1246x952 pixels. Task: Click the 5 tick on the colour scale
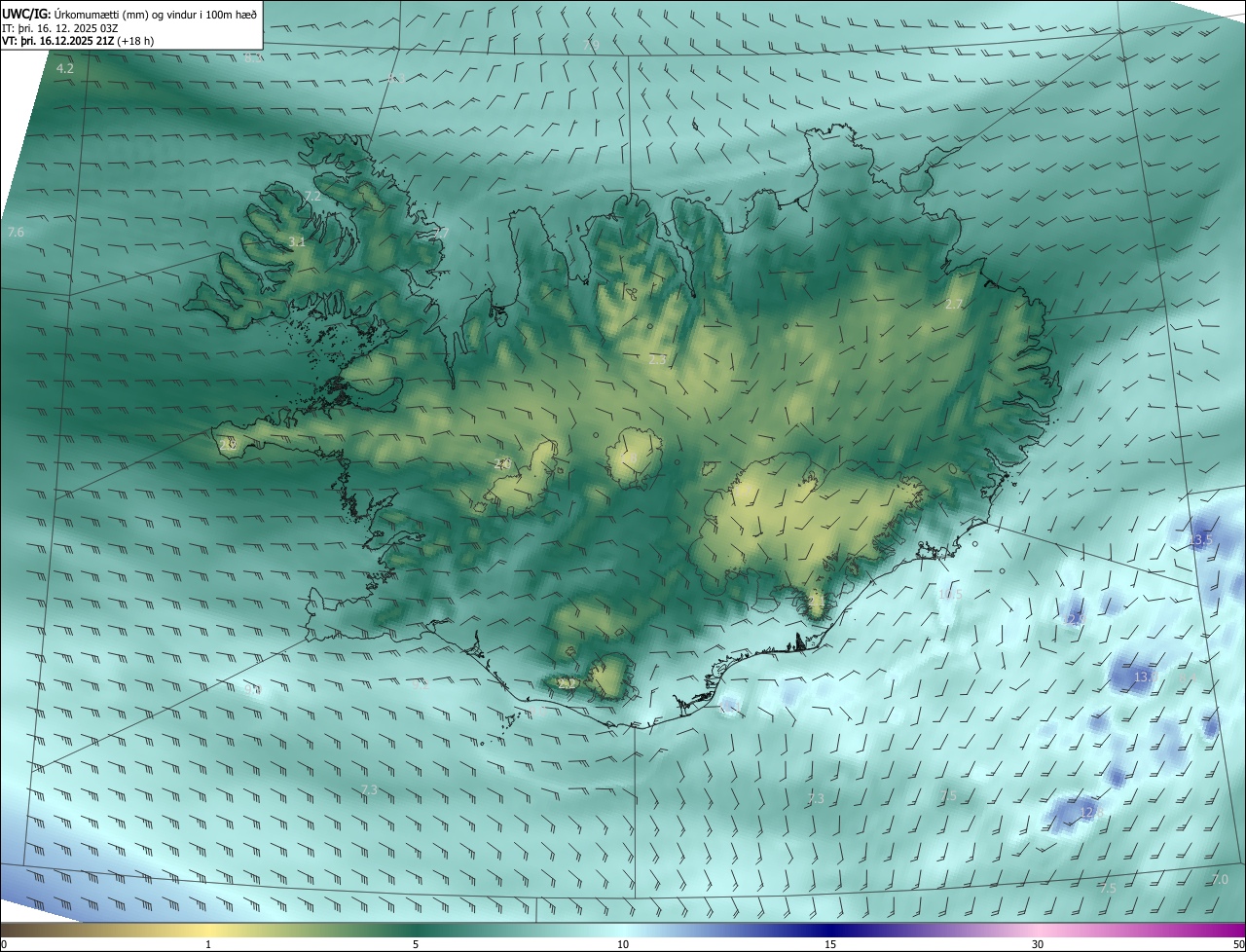point(416,945)
